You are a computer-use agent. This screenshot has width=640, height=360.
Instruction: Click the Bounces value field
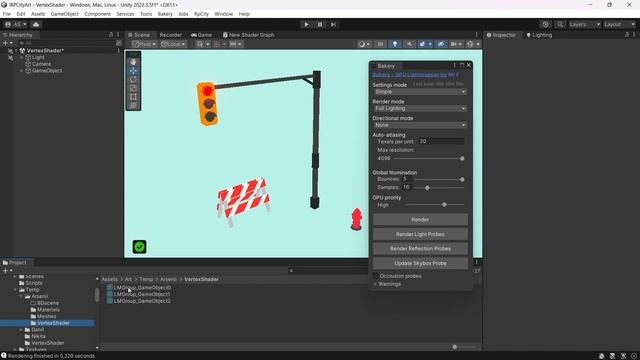407,179
